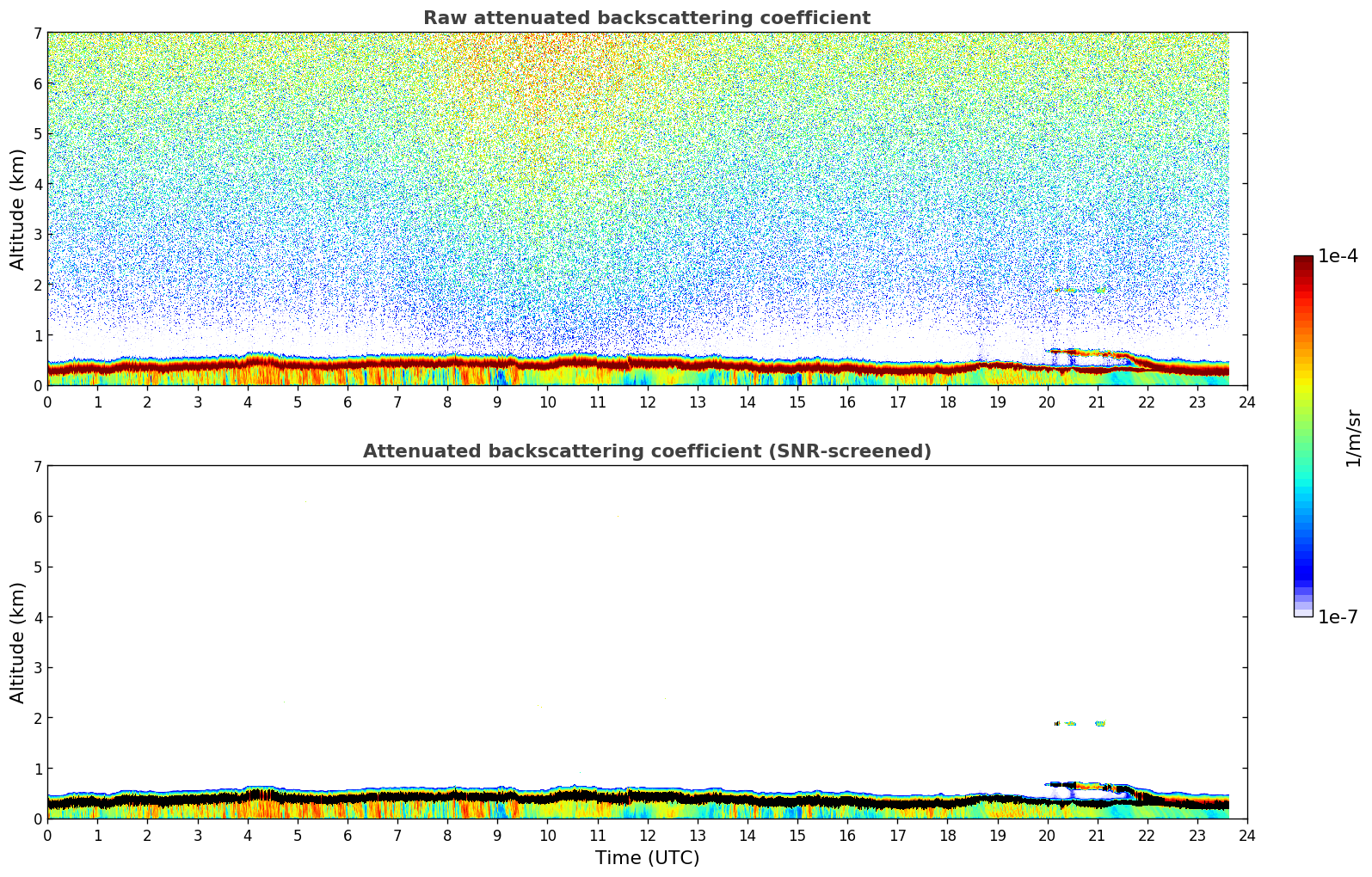Click the "1e-7" colorbar minimum label

[1338, 617]
